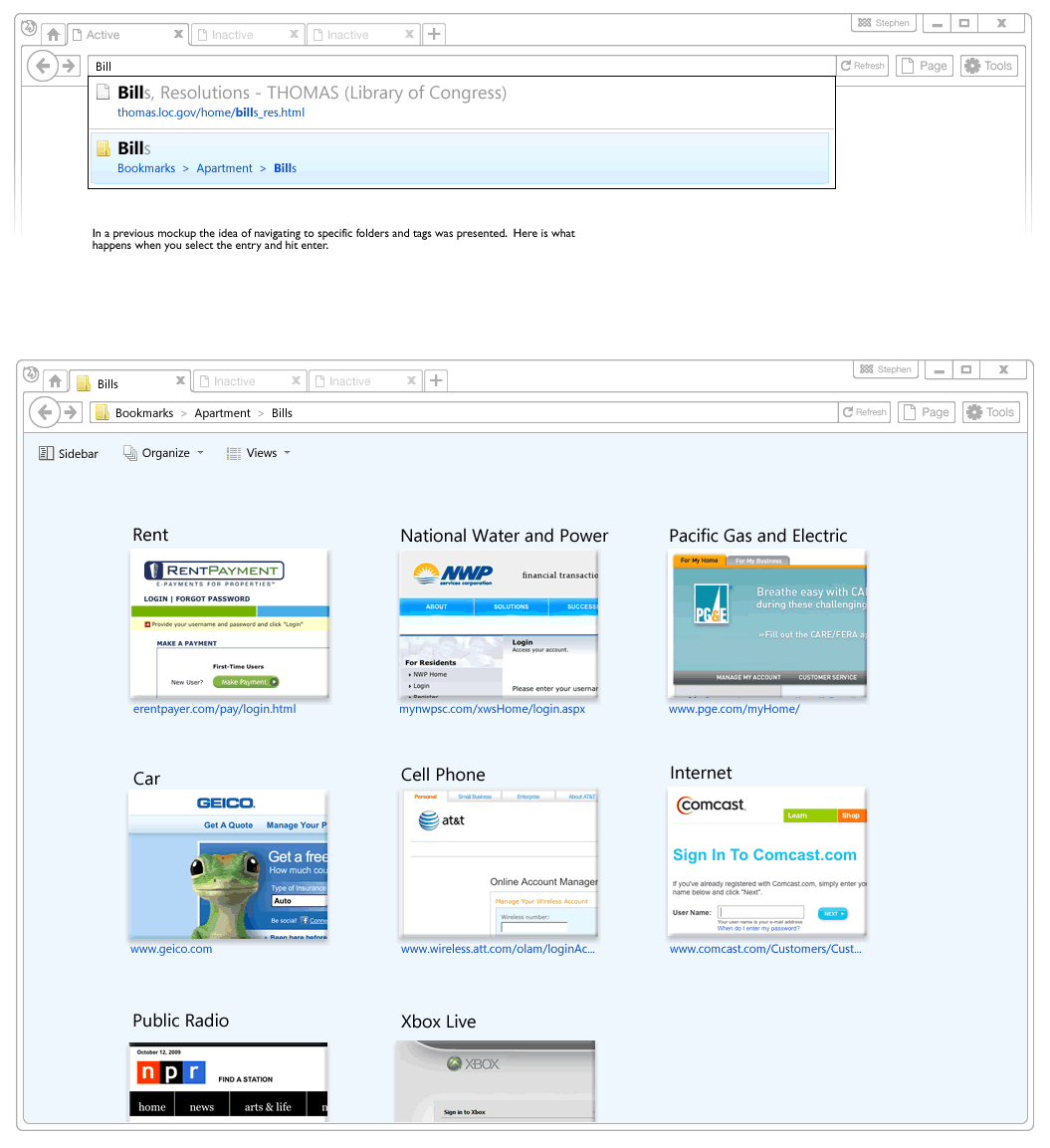1050x1148 pixels.
Task: Click the back arrow in the Bills window
Action: 45,412
